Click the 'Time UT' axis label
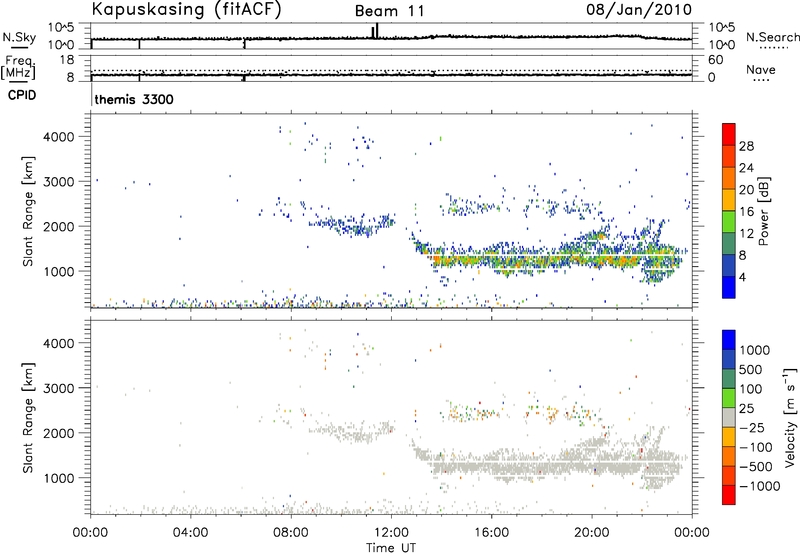The image size is (800, 554). (x=391, y=548)
